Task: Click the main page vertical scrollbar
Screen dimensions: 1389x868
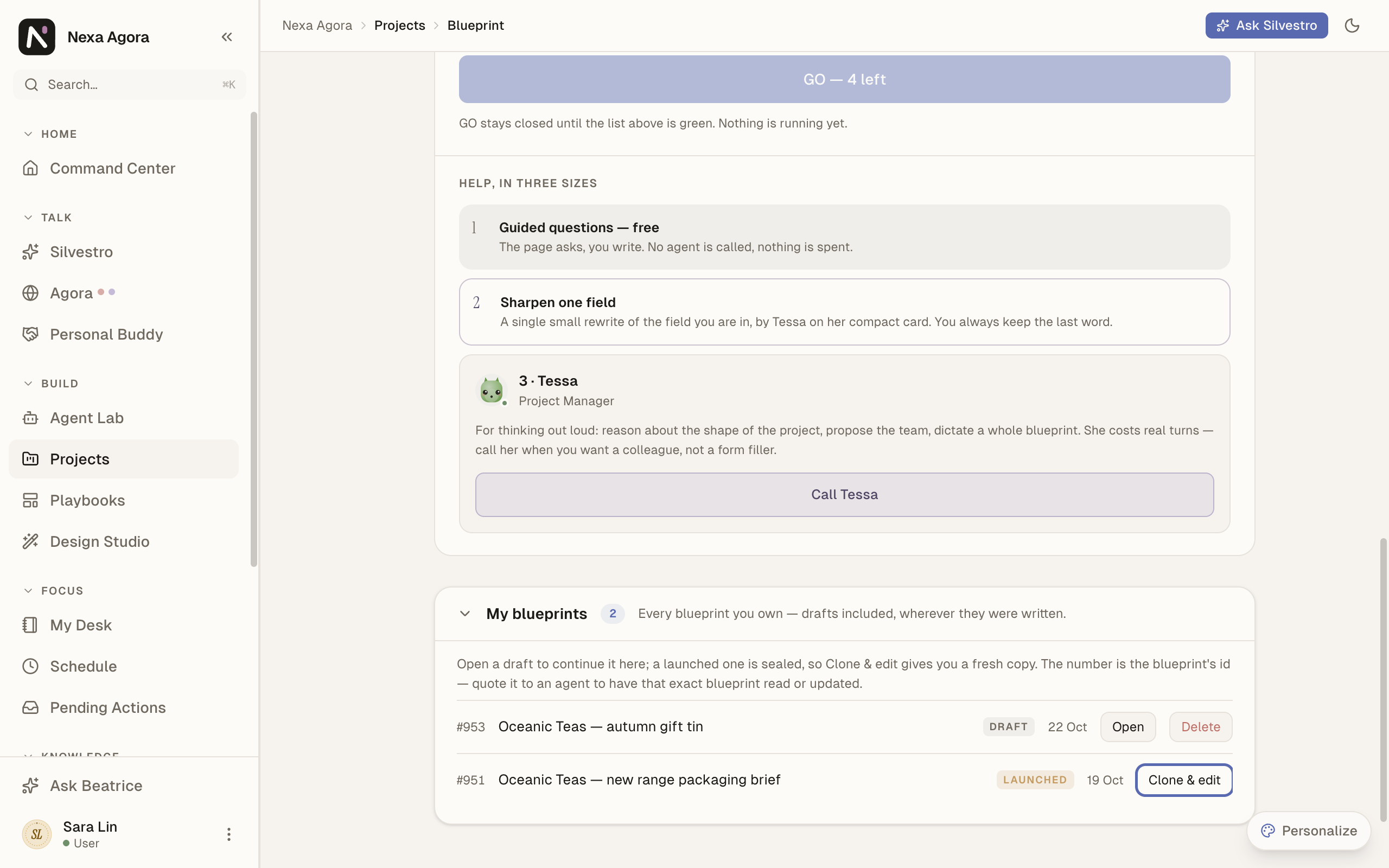Action: click(x=1383, y=679)
